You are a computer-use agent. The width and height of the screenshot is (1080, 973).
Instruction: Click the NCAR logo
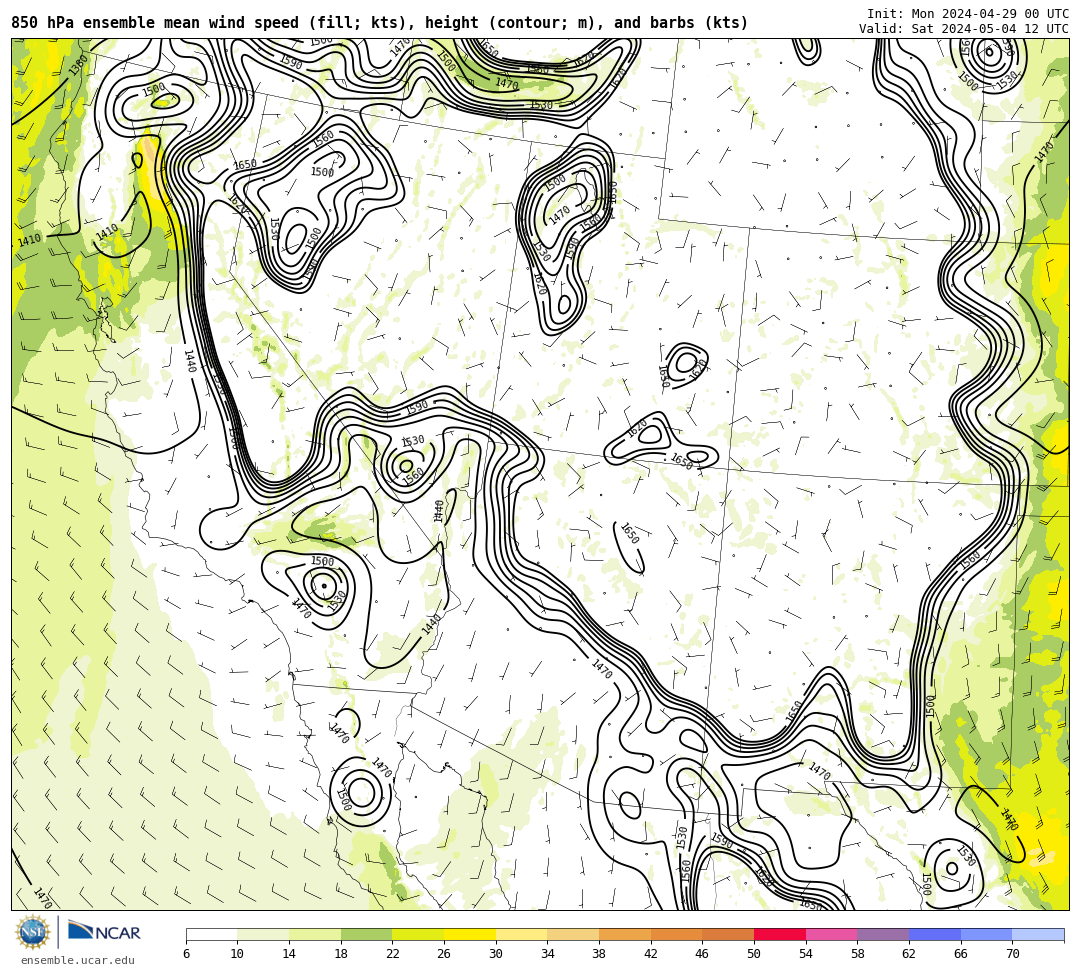click(x=104, y=932)
